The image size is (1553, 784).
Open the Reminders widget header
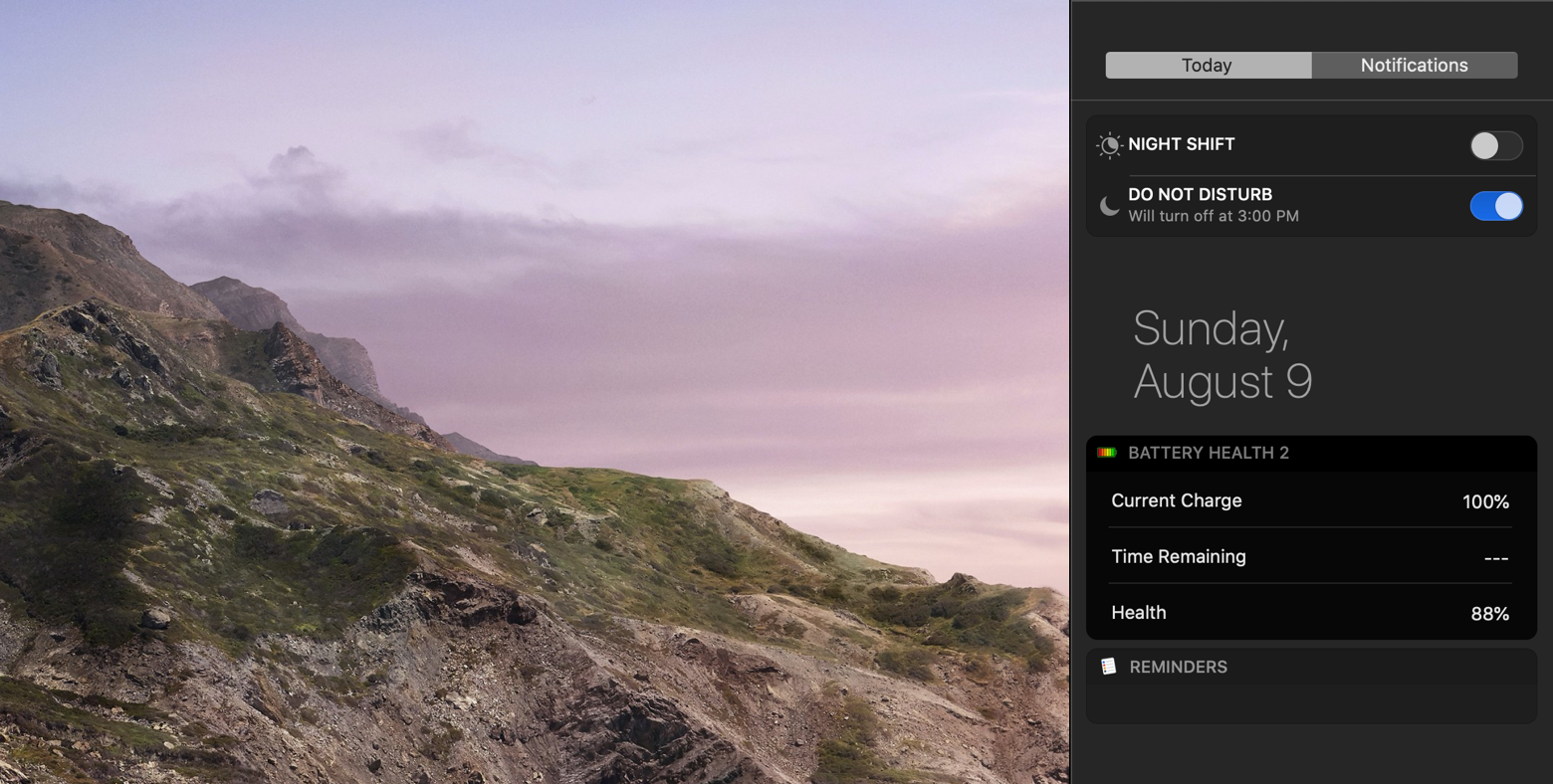pyautogui.click(x=1178, y=667)
